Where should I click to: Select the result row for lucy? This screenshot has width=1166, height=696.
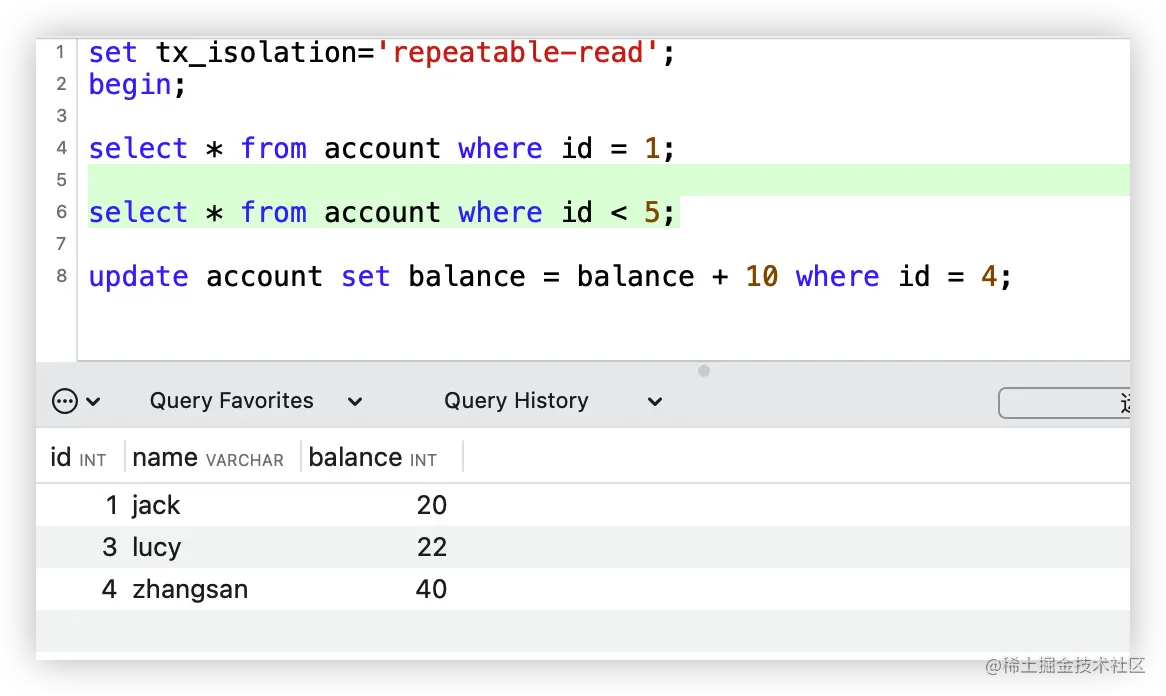click(583, 547)
